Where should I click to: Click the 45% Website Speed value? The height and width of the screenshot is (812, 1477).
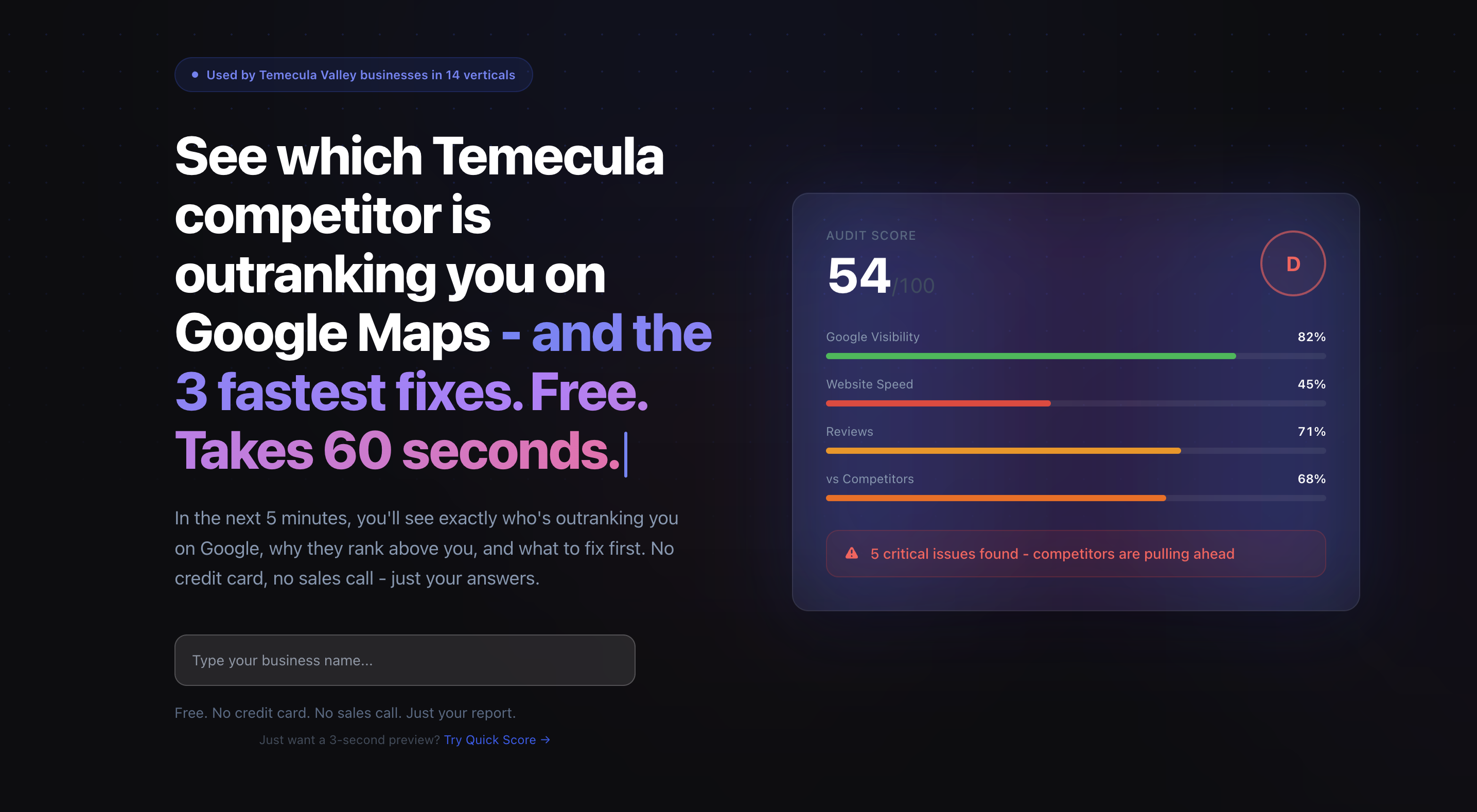[x=1311, y=384]
